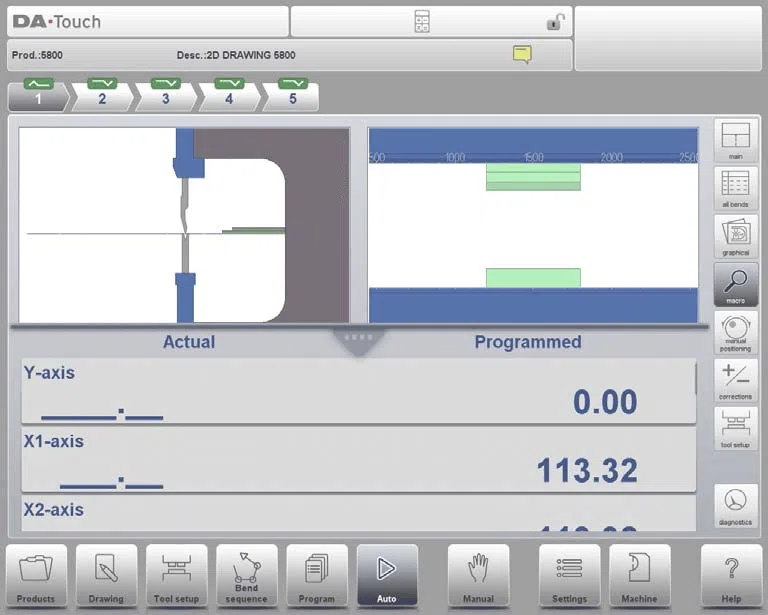Open Tool setup in bottom bar

click(x=176, y=575)
